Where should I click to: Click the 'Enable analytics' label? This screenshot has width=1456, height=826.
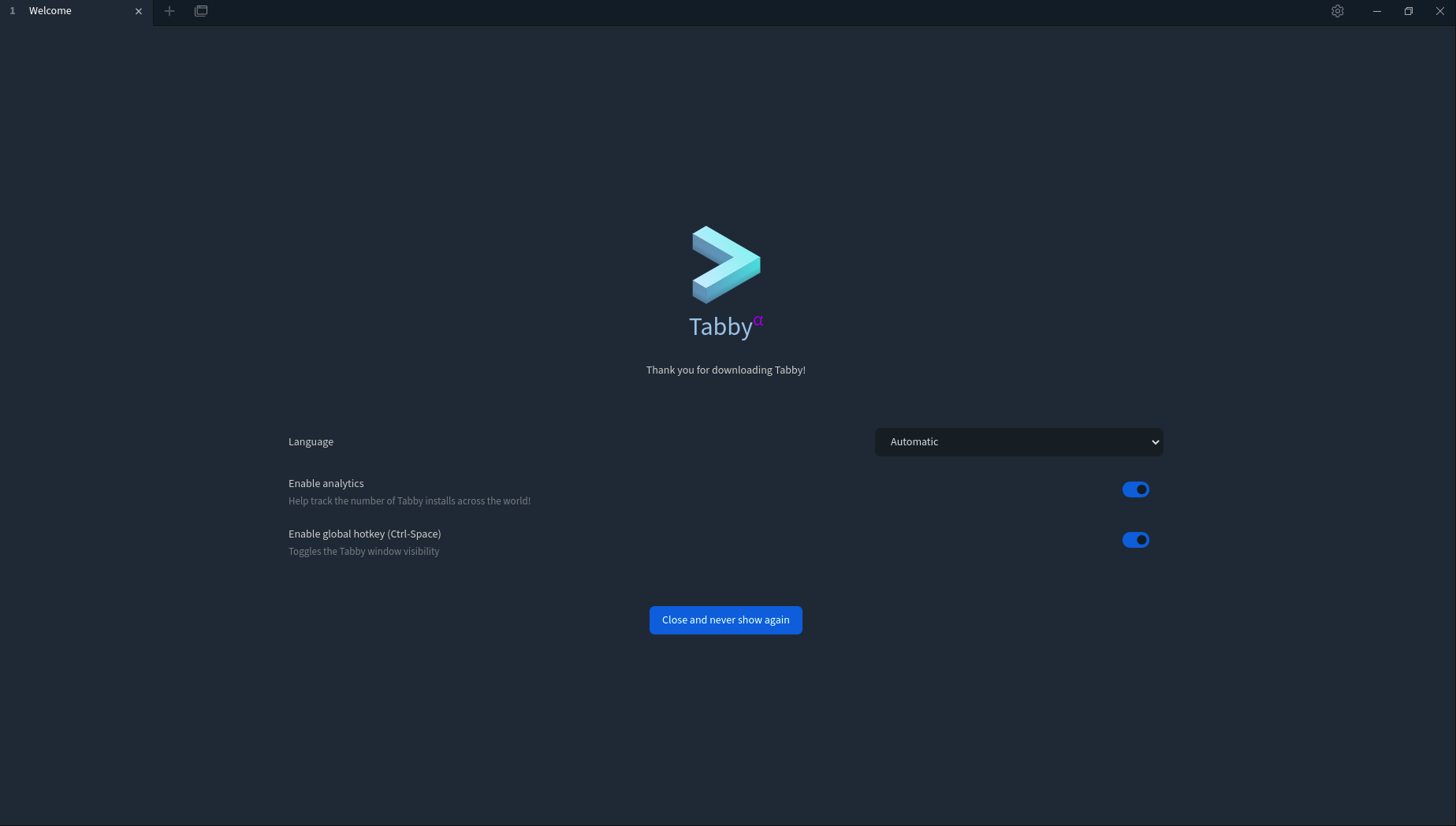point(326,484)
